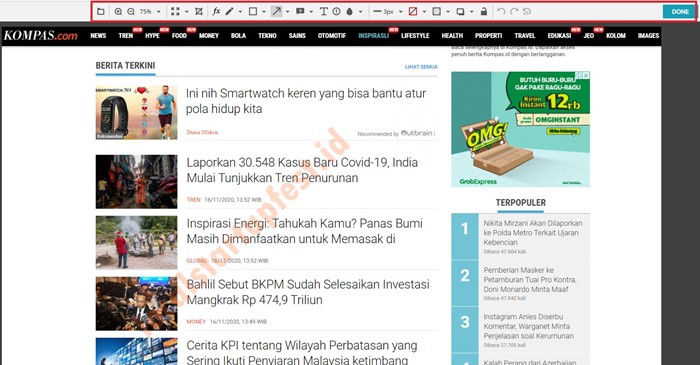Open the MONEY menu item

[209, 36]
